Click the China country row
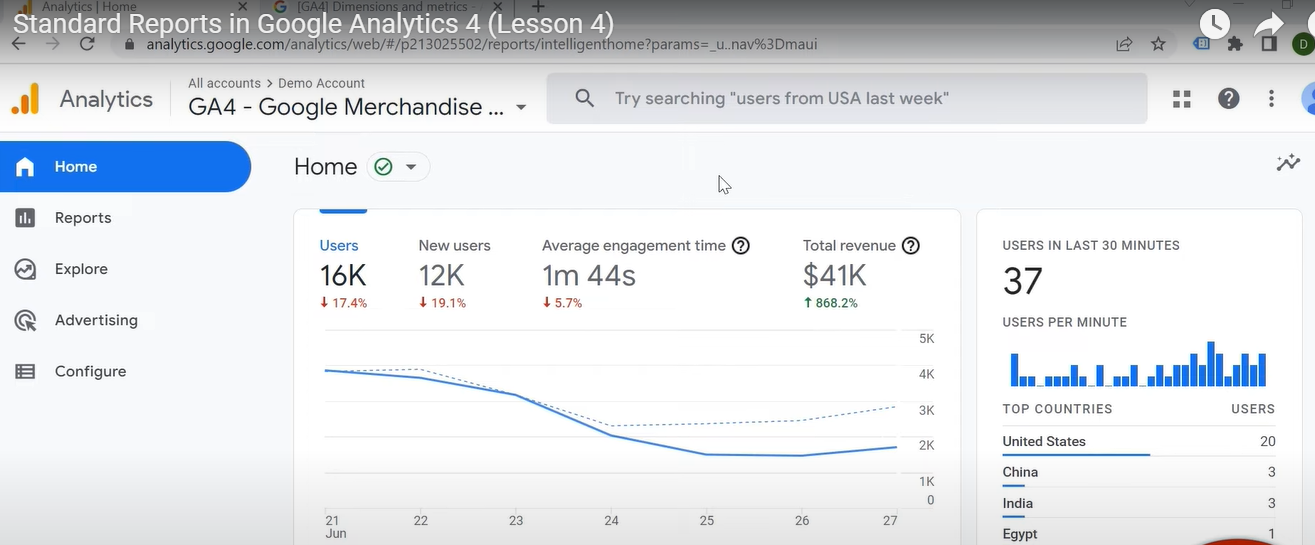The image size is (1315, 545). (1138, 472)
